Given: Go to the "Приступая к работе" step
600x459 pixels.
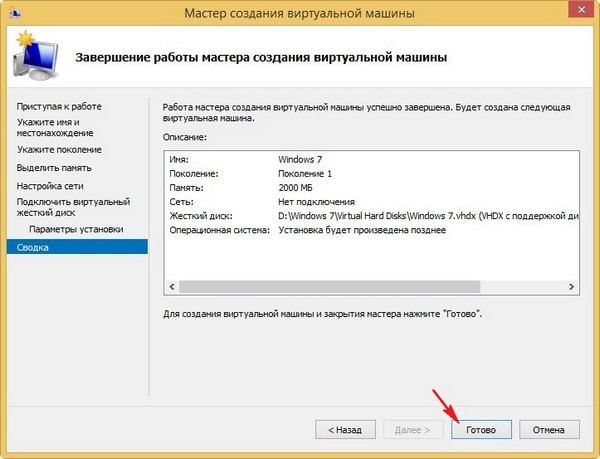Looking at the screenshot, I should tap(59, 106).
